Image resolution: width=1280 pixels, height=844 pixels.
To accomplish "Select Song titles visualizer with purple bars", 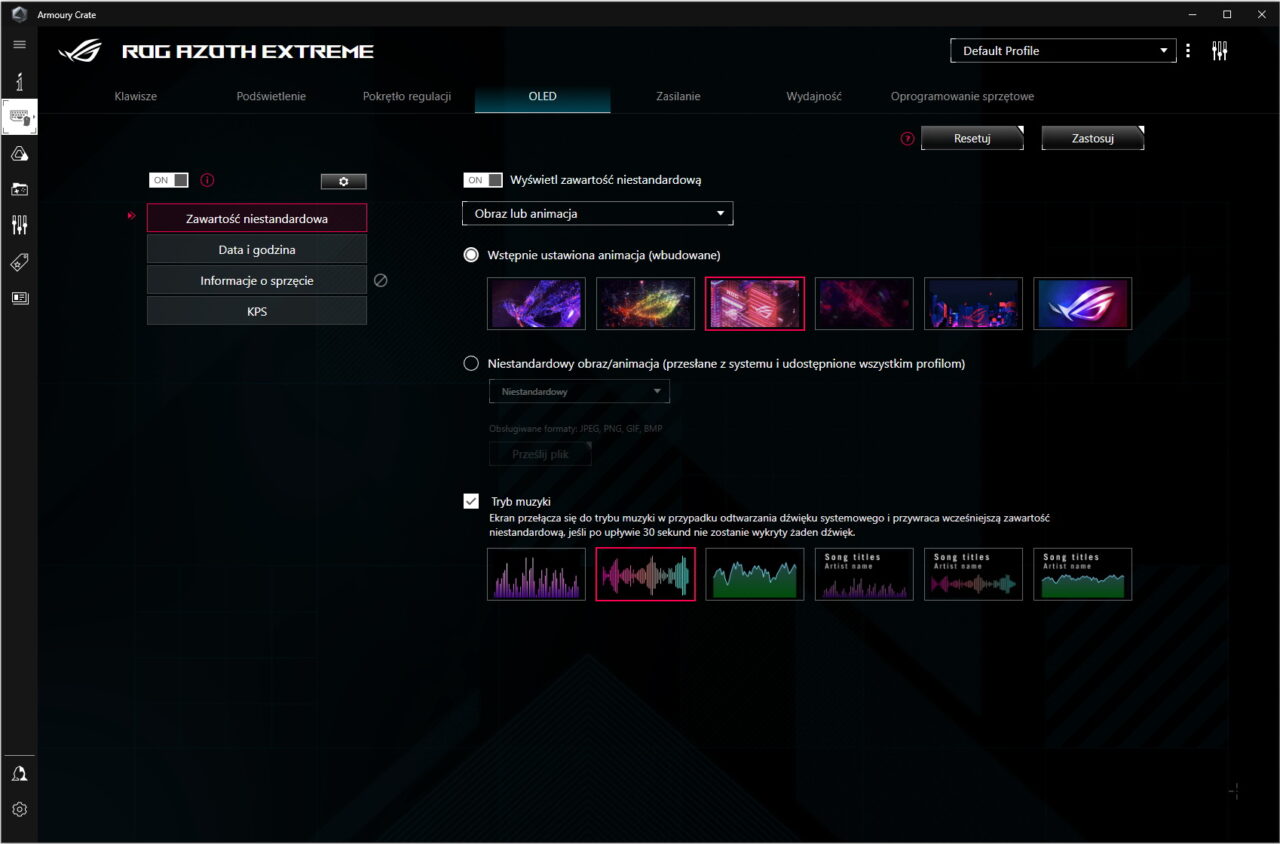I will pyautogui.click(x=864, y=574).
